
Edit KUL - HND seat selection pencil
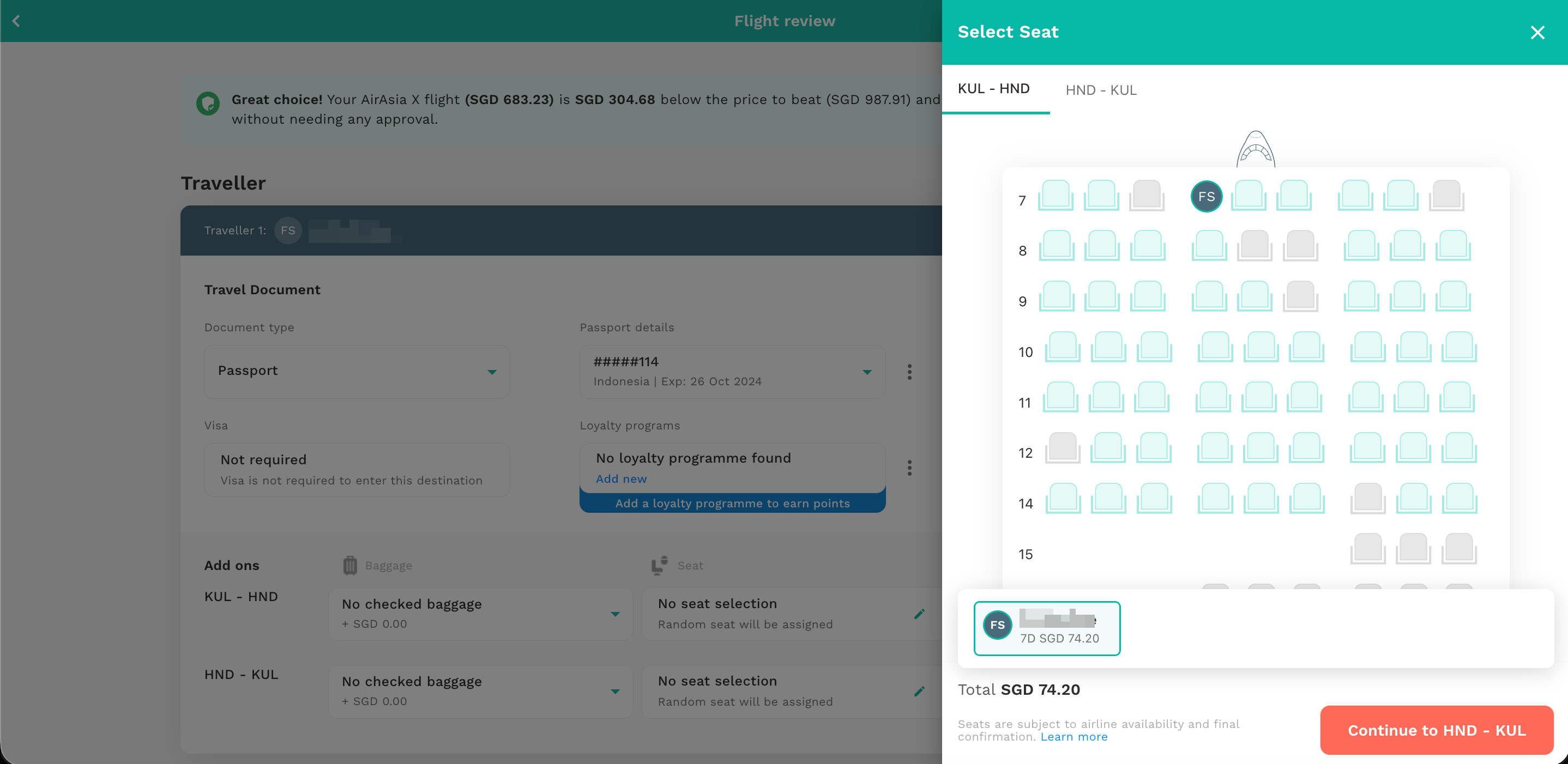point(919,614)
